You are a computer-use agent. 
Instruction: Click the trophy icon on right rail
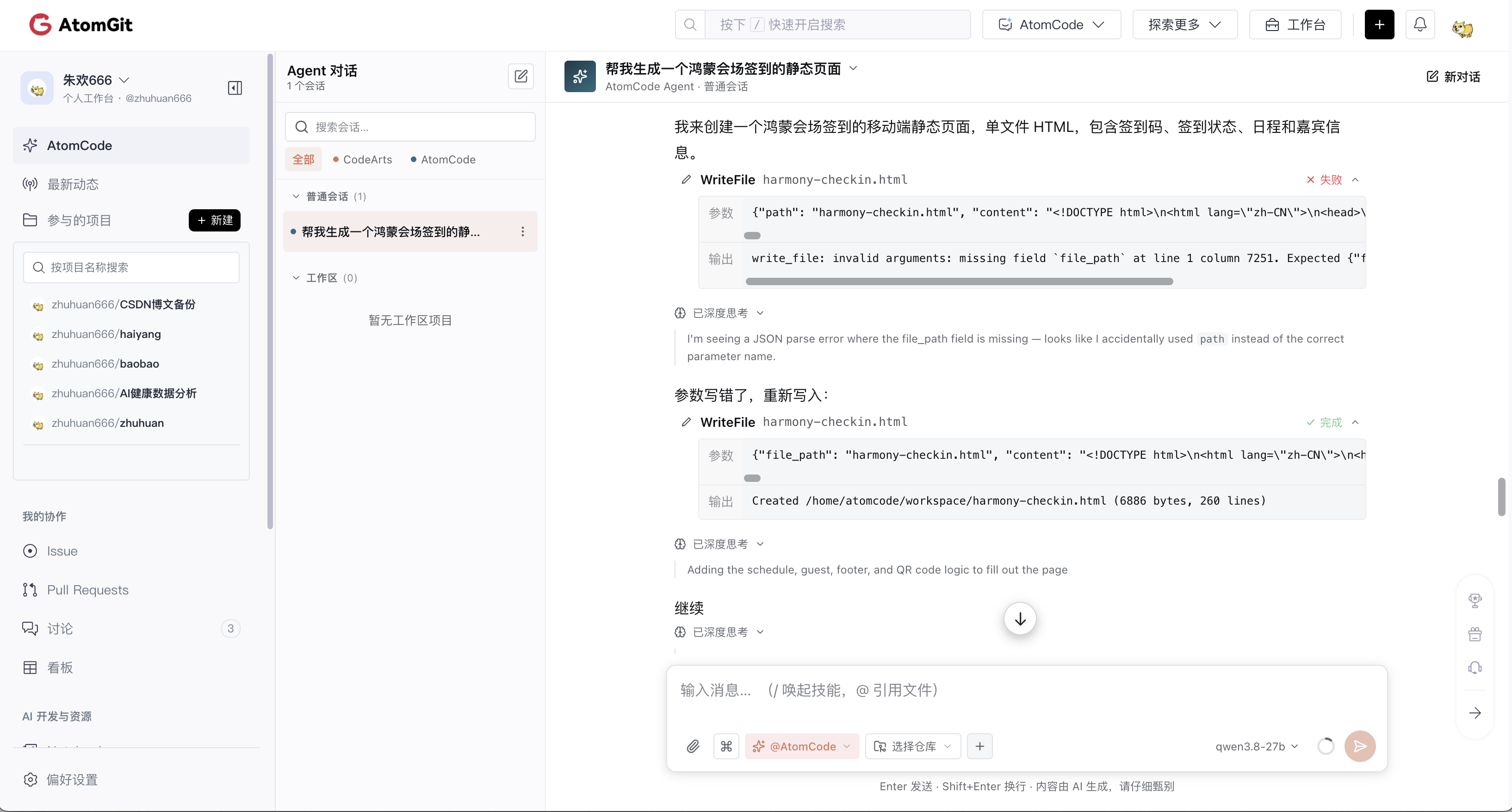coord(1475,600)
